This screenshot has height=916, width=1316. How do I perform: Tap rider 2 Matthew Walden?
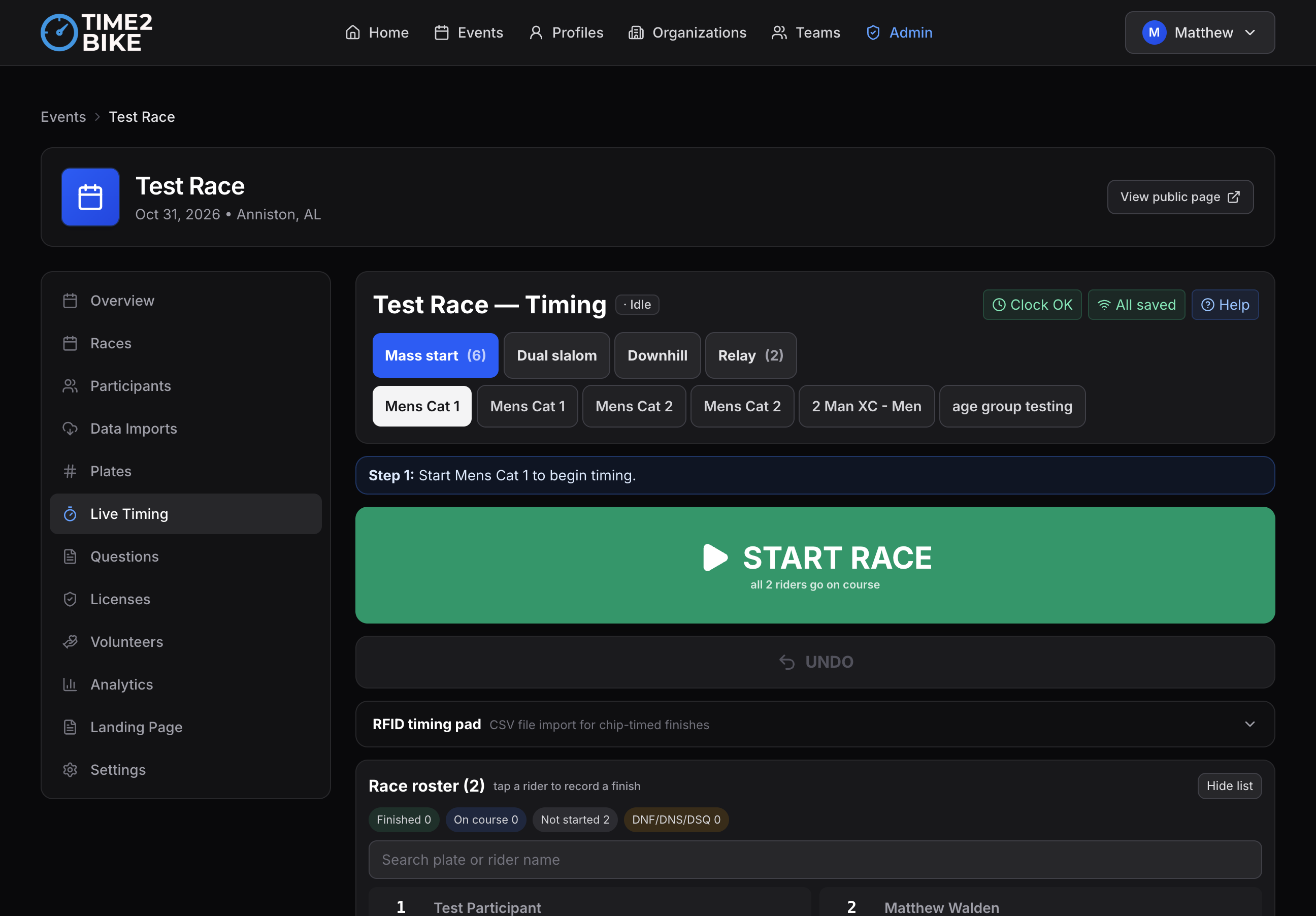click(x=1040, y=903)
